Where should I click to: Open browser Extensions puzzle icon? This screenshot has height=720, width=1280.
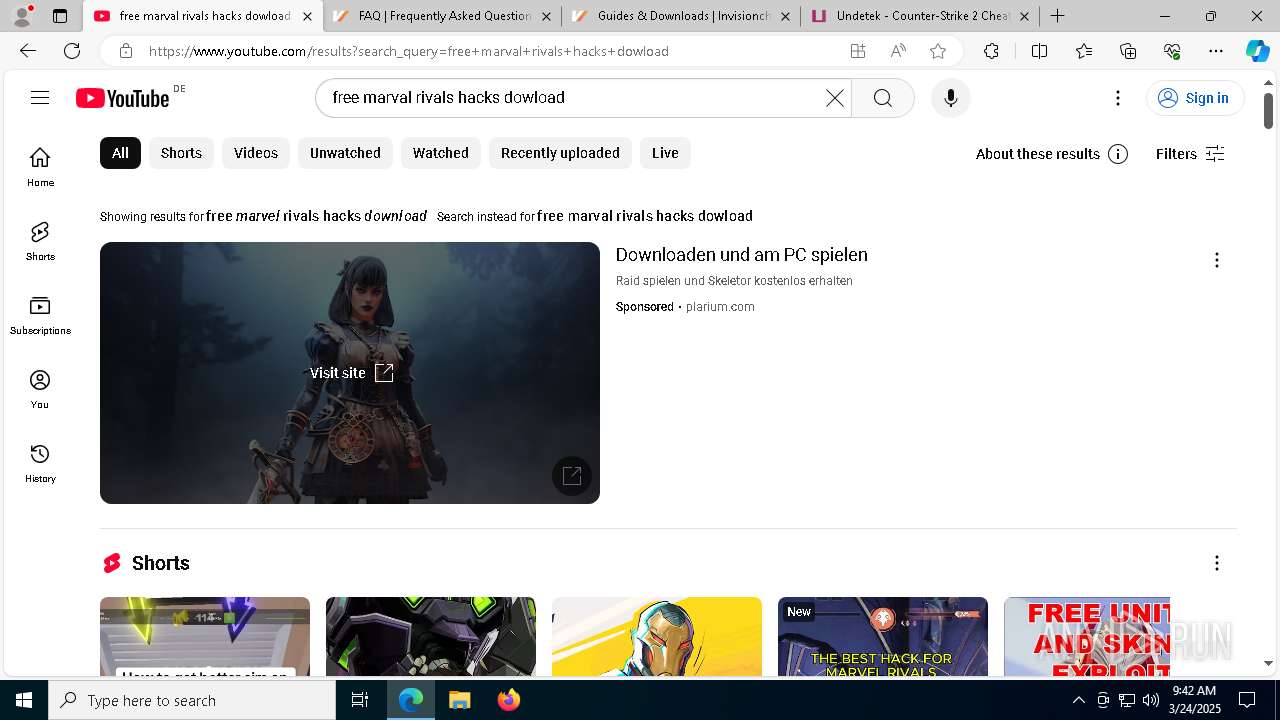click(x=991, y=51)
